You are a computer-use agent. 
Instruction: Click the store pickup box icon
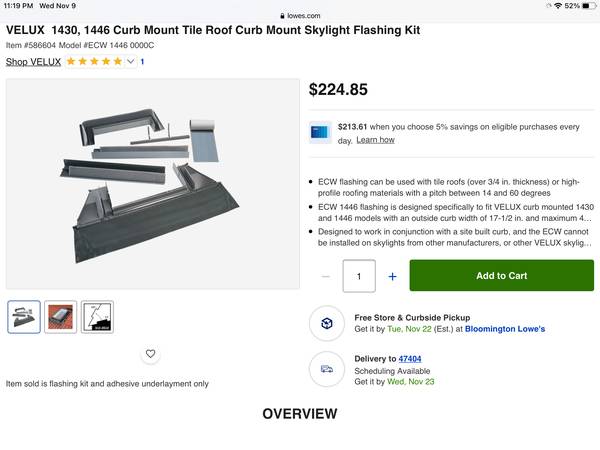326,323
